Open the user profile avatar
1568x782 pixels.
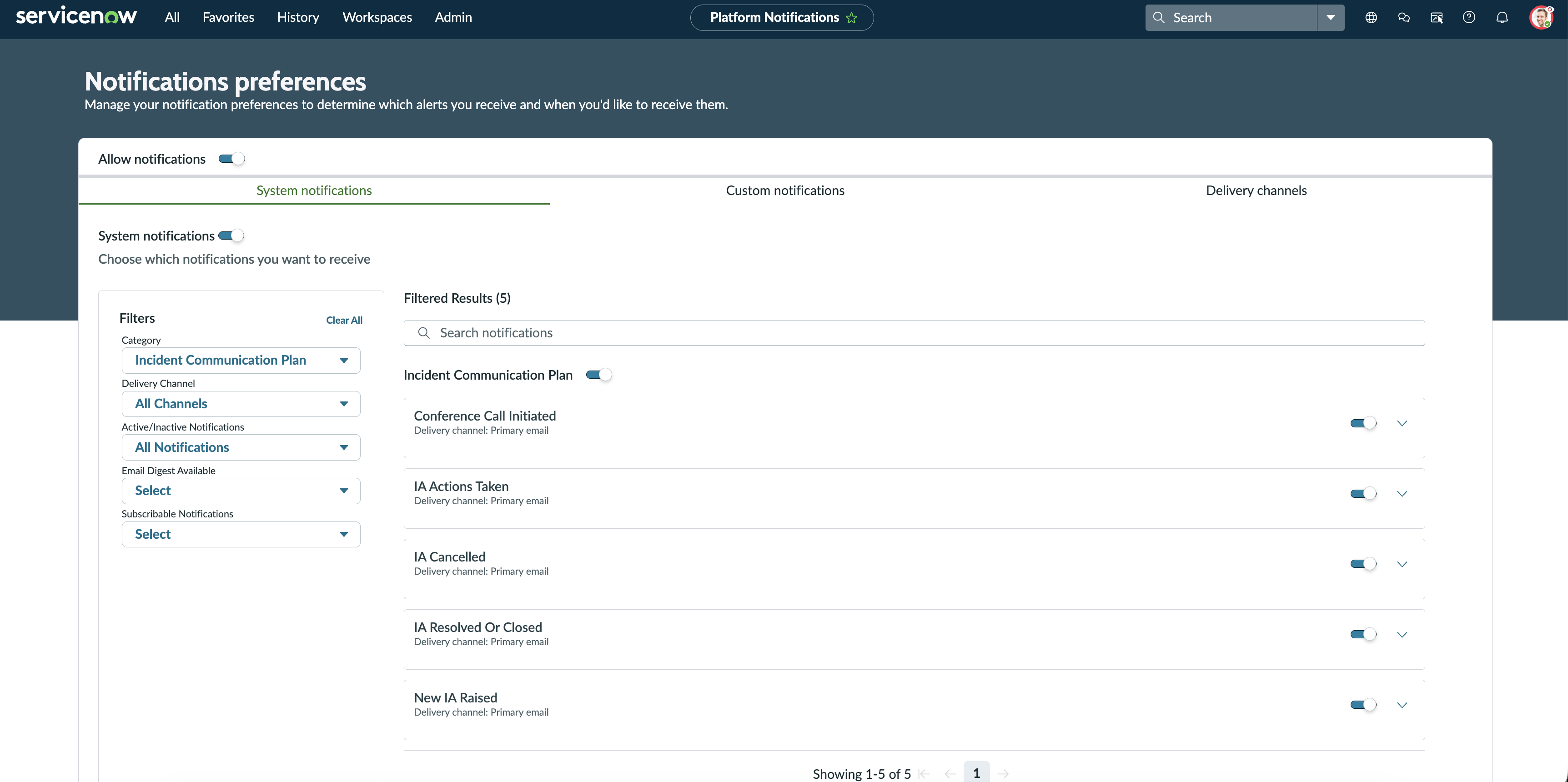pos(1541,17)
